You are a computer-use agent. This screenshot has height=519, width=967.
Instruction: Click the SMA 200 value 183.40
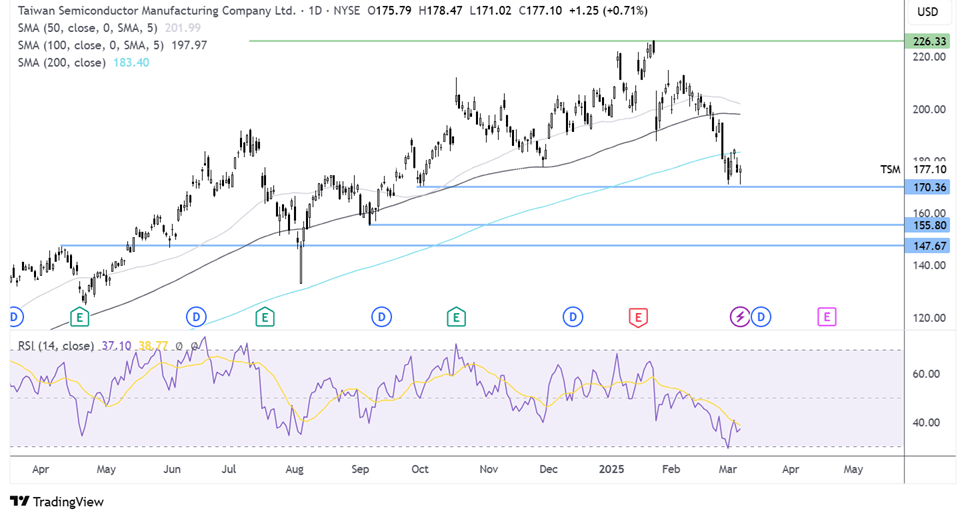(131, 62)
